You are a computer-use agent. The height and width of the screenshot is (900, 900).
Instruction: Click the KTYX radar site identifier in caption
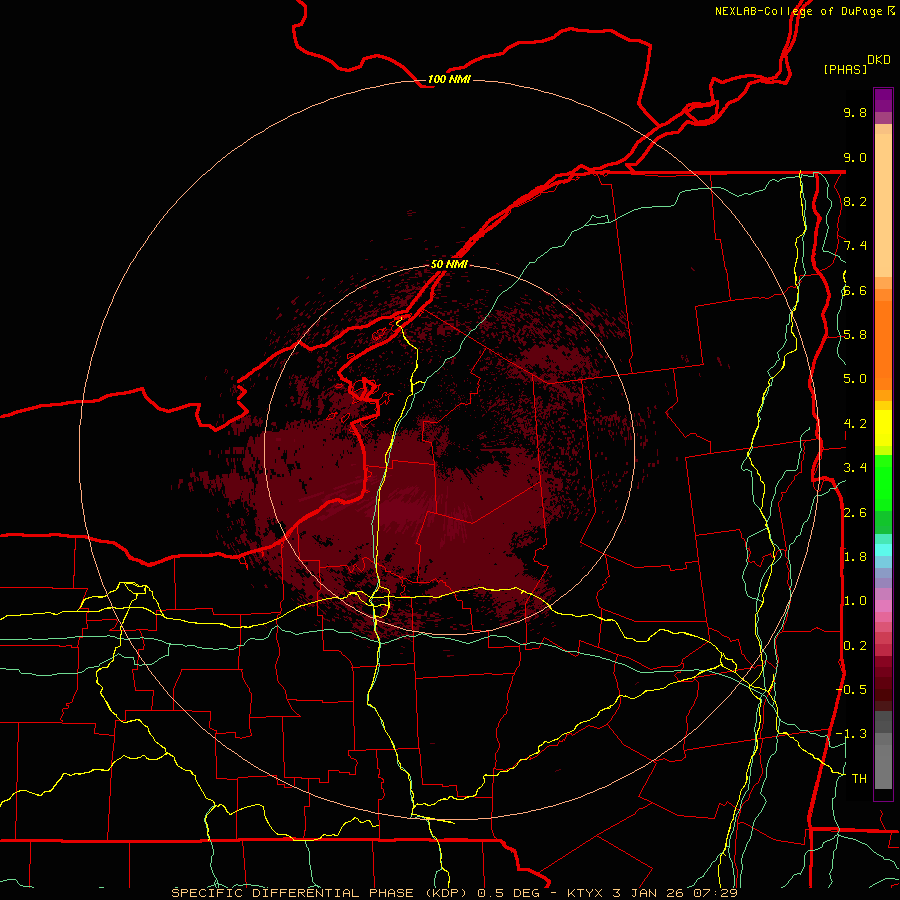585,893
